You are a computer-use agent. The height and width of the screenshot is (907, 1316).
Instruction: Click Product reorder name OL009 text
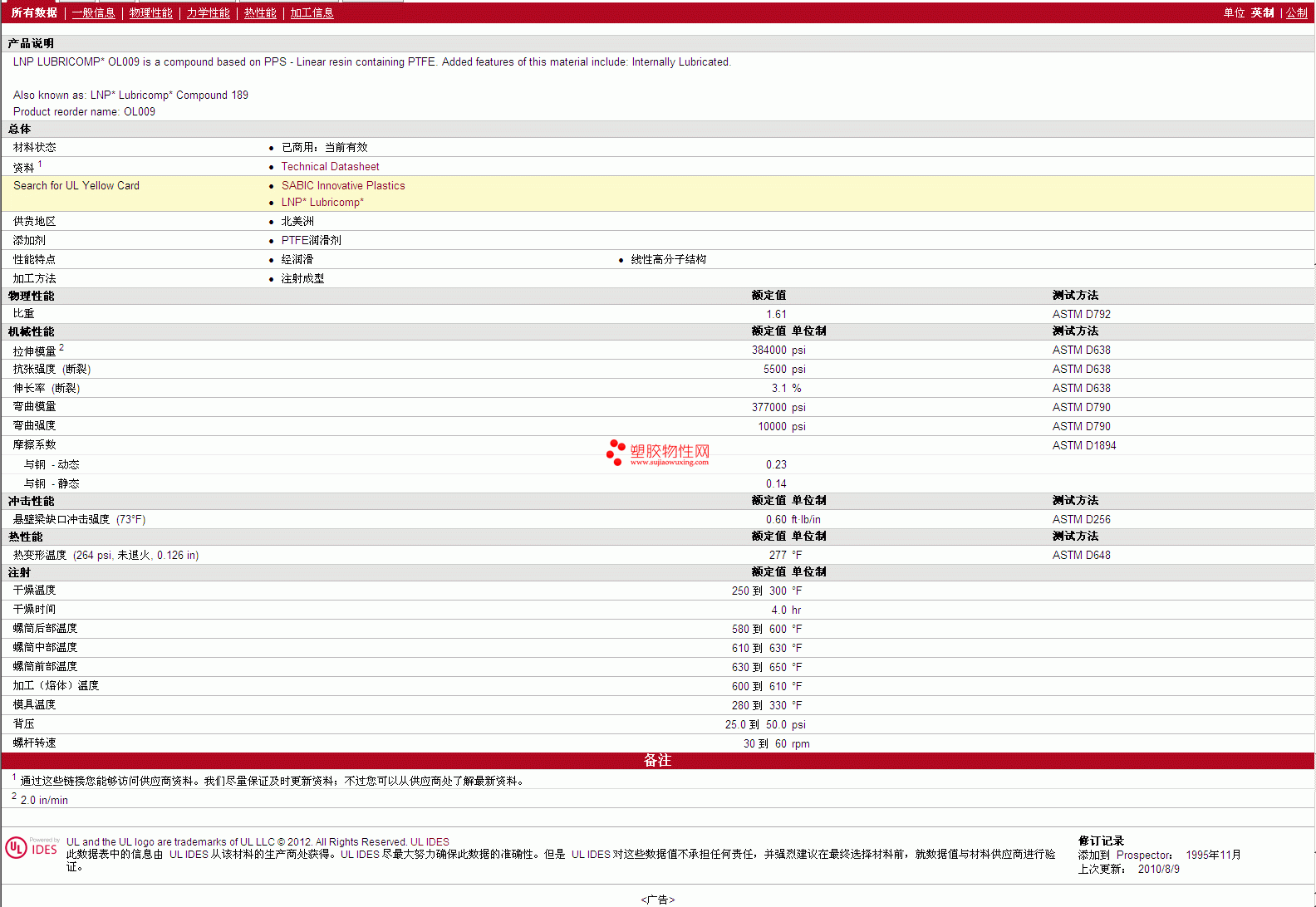pos(84,111)
